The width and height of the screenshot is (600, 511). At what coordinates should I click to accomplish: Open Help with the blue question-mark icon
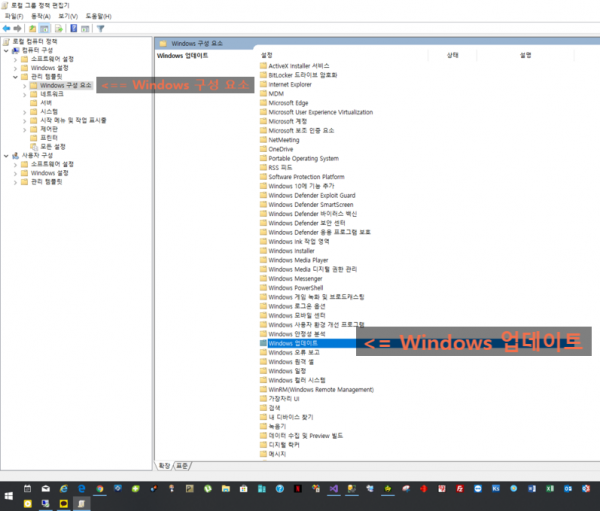[73, 28]
